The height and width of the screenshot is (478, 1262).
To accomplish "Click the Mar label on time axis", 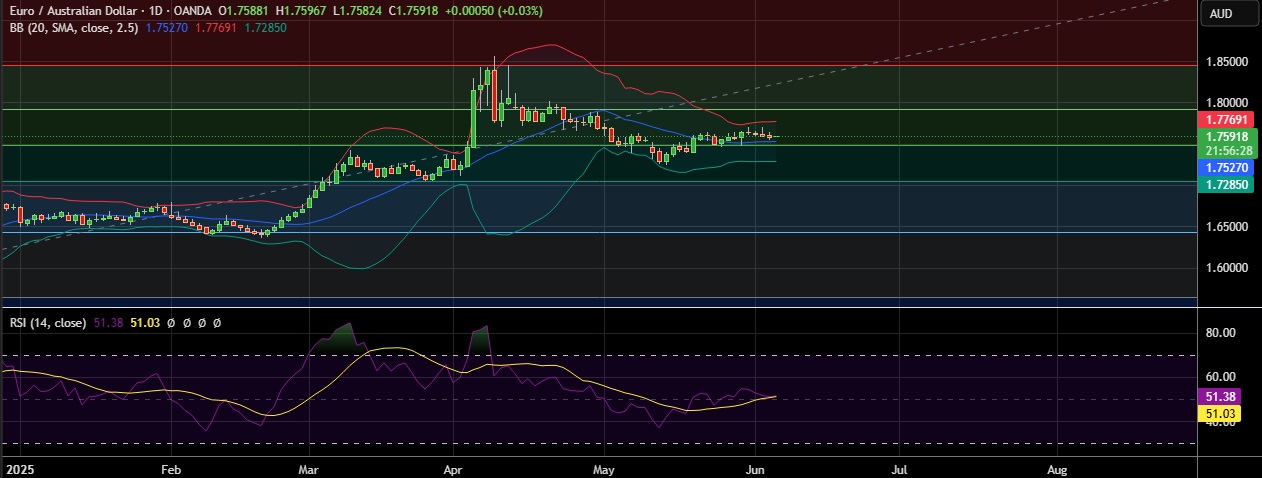I will click(308, 468).
